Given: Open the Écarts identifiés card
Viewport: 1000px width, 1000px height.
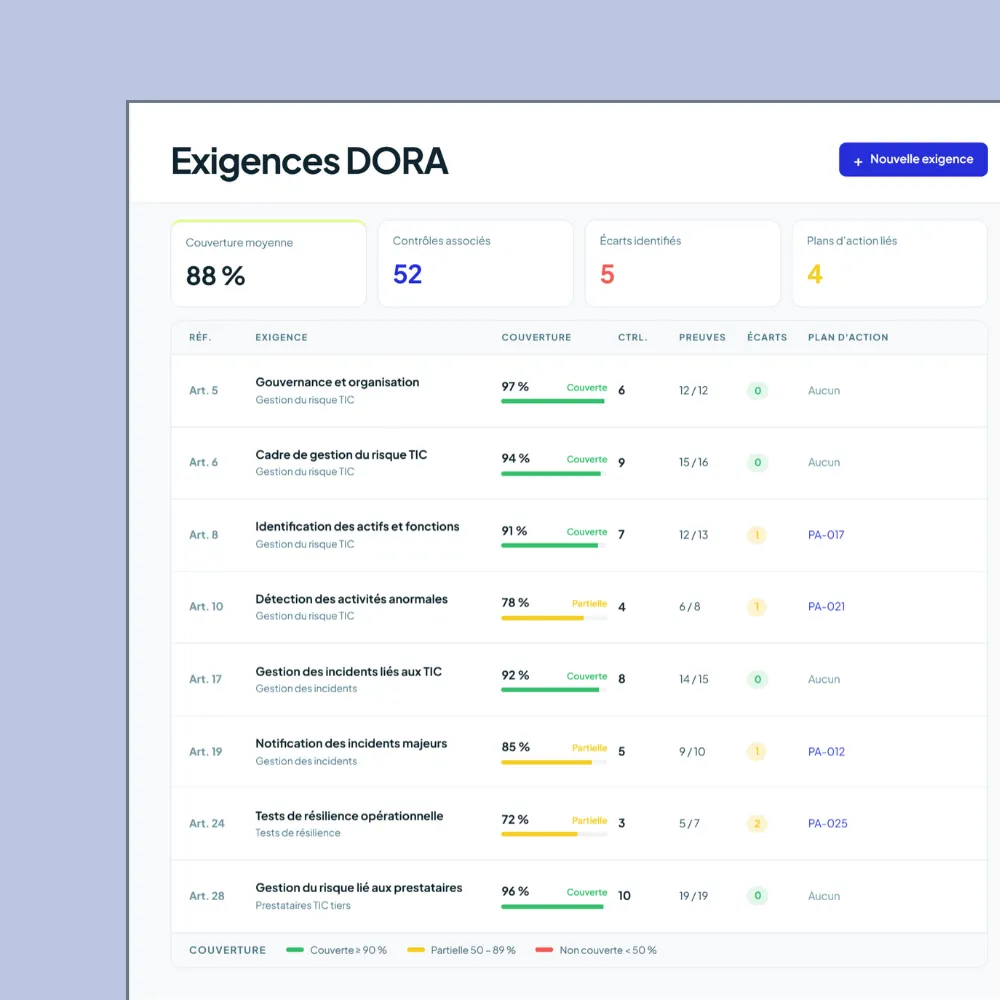Looking at the screenshot, I should point(682,263).
